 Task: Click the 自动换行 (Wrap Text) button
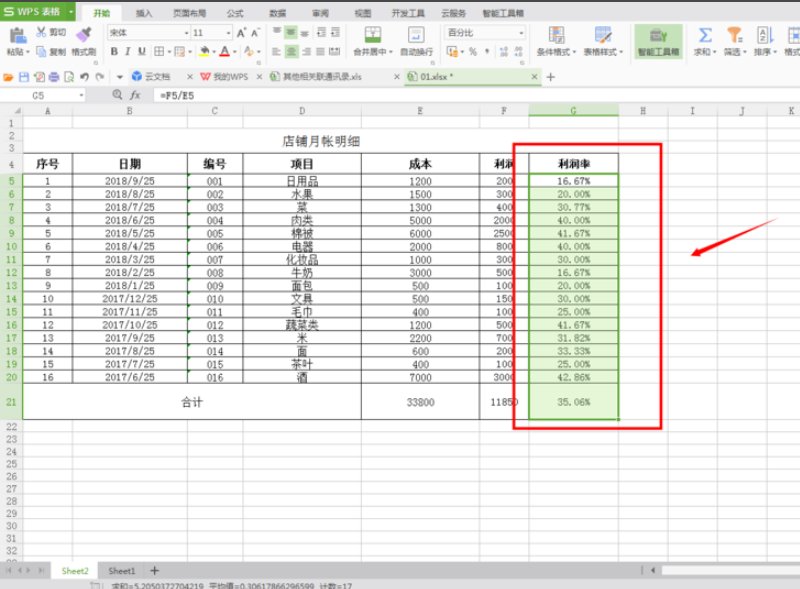point(416,41)
